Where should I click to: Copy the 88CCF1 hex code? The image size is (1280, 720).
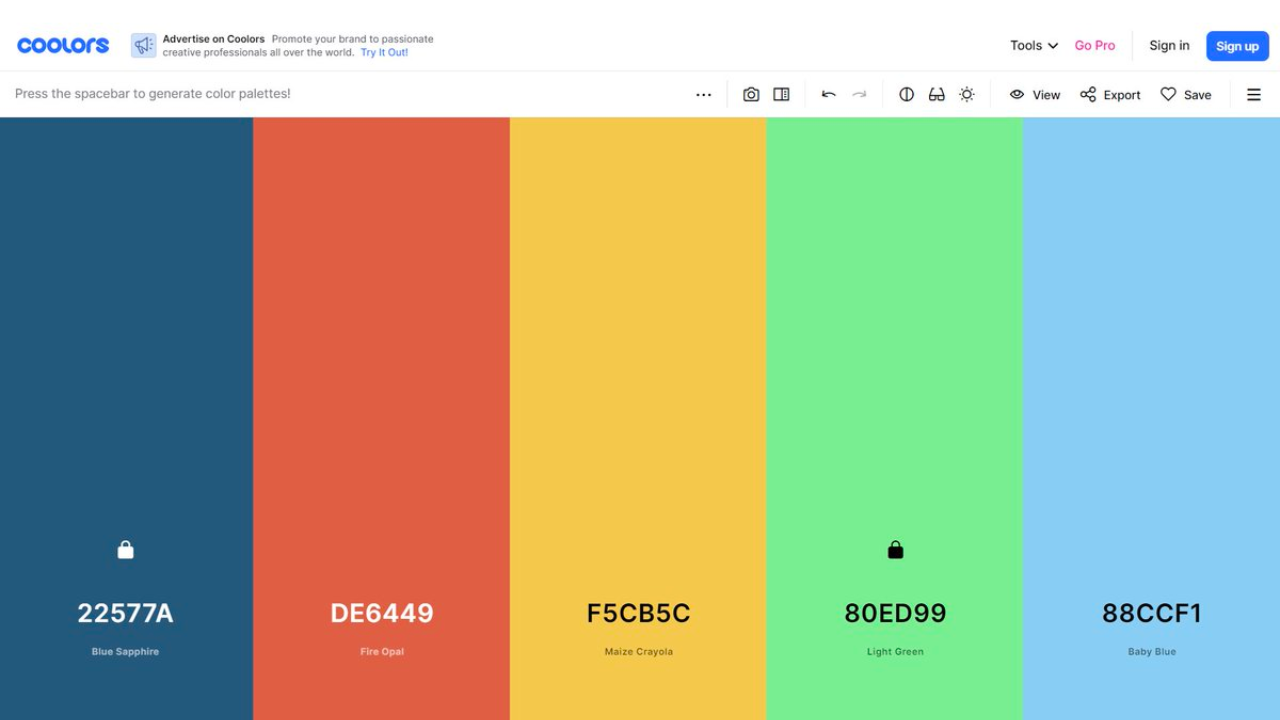tap(1151, 613)
